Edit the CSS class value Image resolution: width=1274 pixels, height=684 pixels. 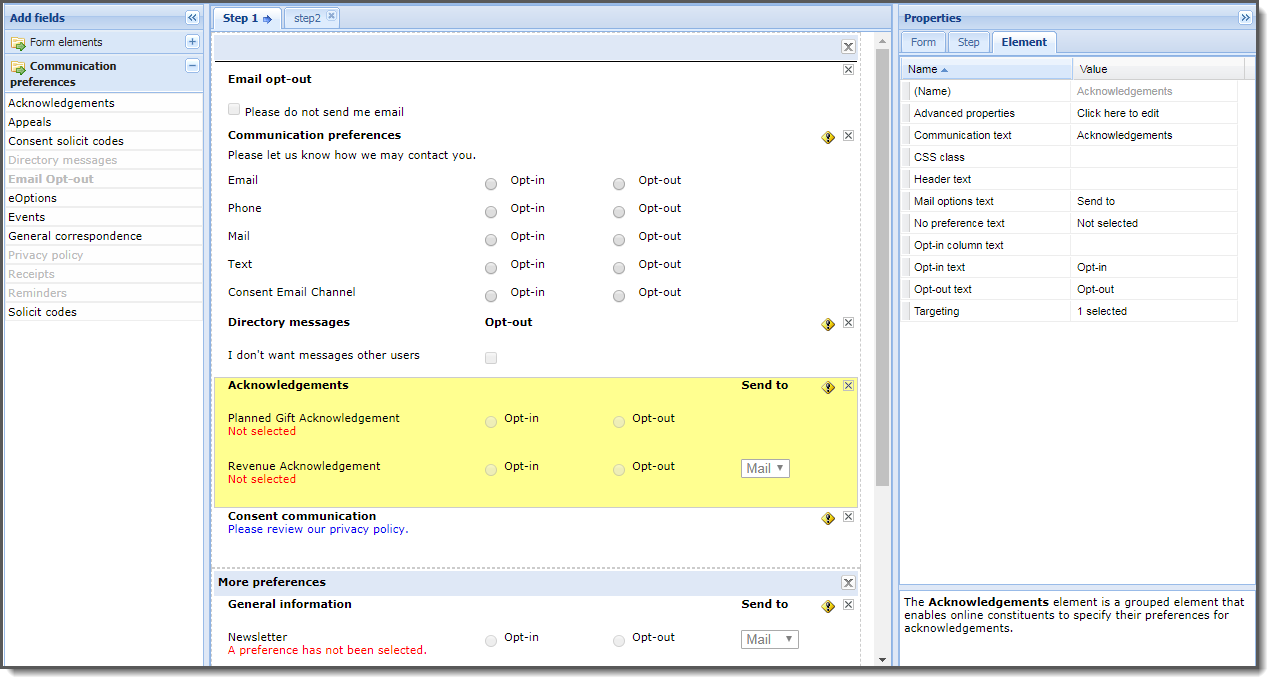pyautogui.click(x=1154, y=157)
